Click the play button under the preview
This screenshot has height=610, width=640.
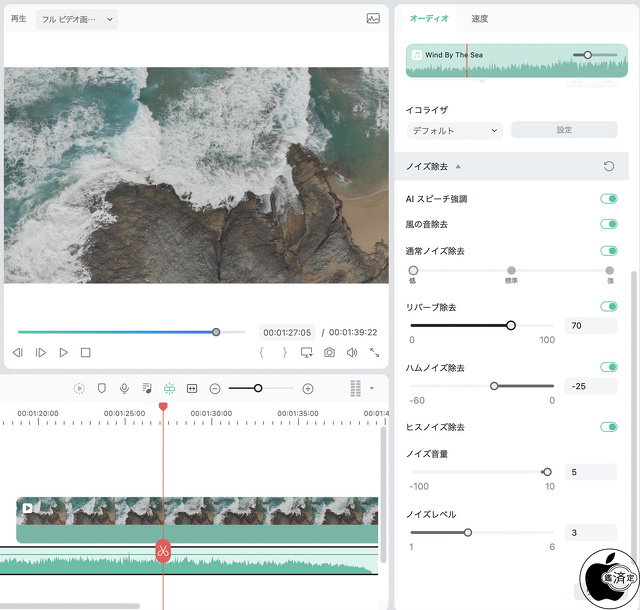click(63, 353)
